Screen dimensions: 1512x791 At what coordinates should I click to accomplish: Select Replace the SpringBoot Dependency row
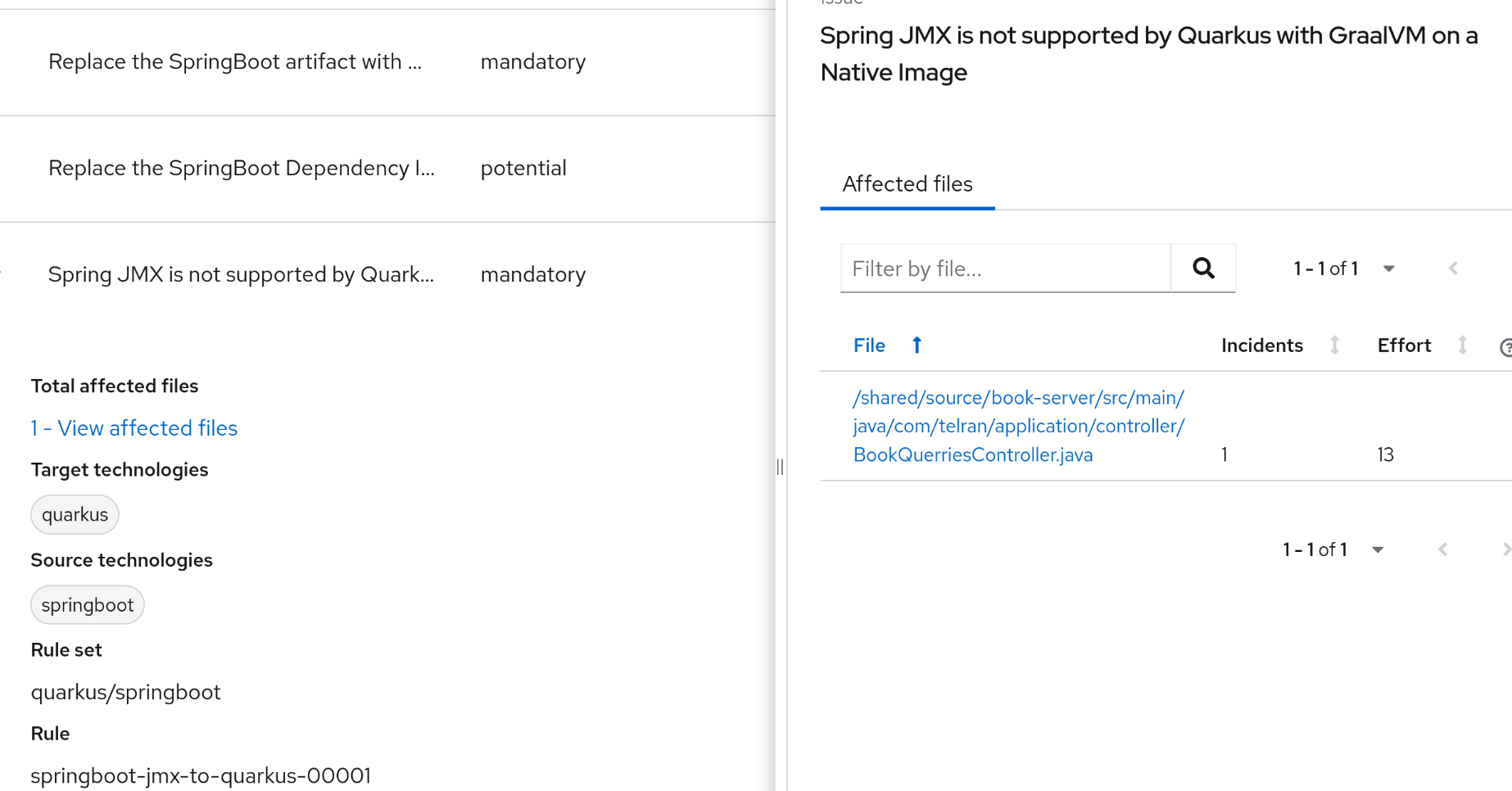(x=241, y=169)
